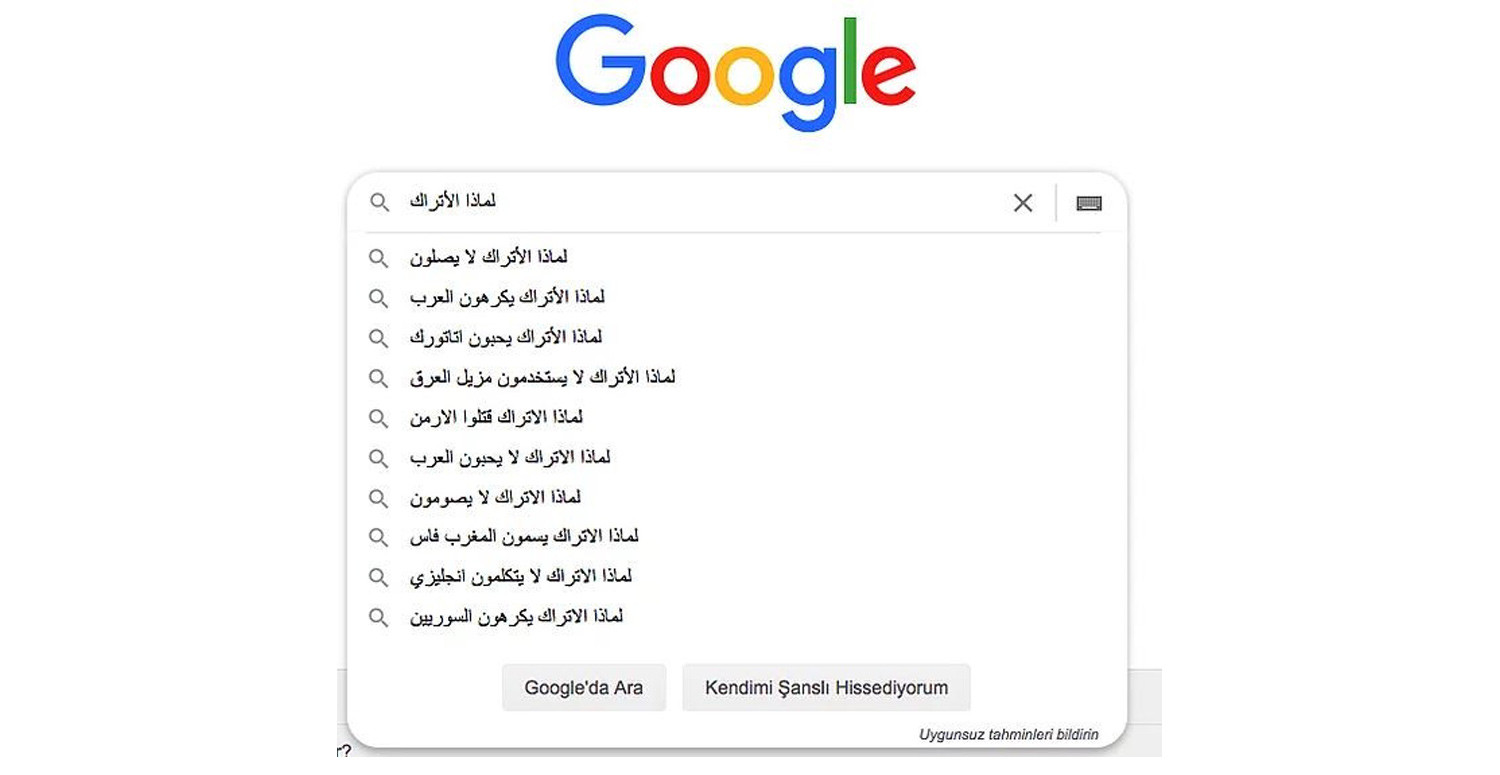Viewport: 1500px width, 775px height.
Task: Click the search icon beside المغرب فاس suggestion
Action: 378,537
